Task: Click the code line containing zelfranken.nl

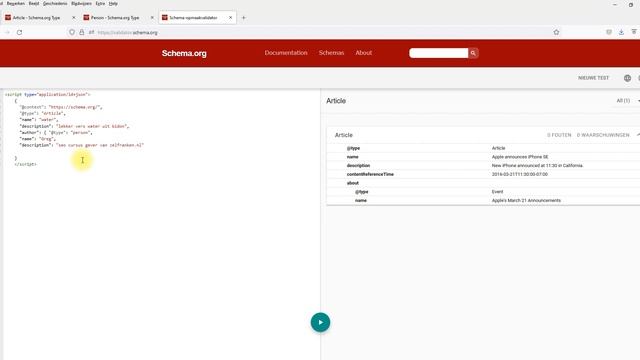Action: (x=82, y=145)
